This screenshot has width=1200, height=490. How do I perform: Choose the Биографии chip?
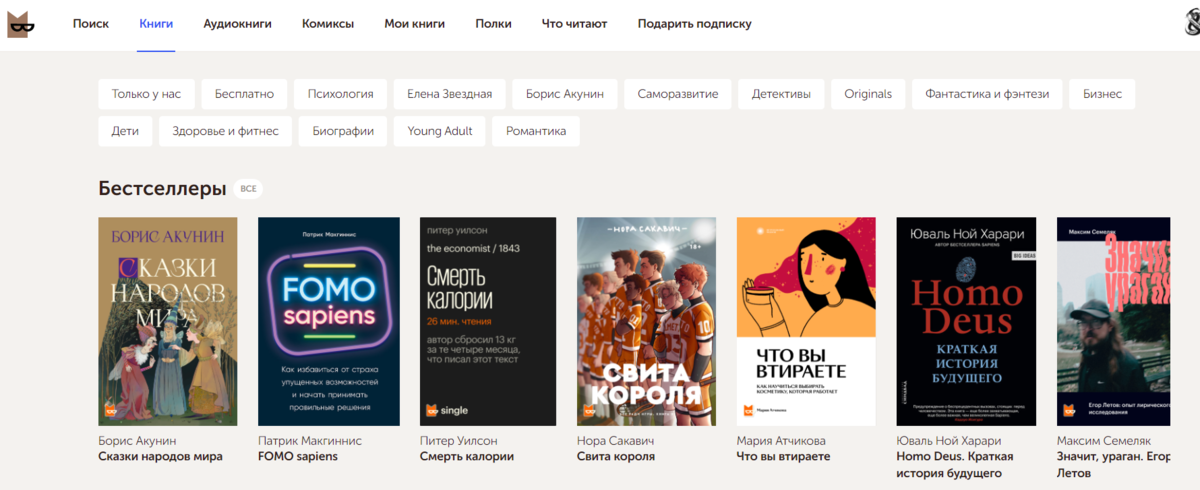[343, 131]
